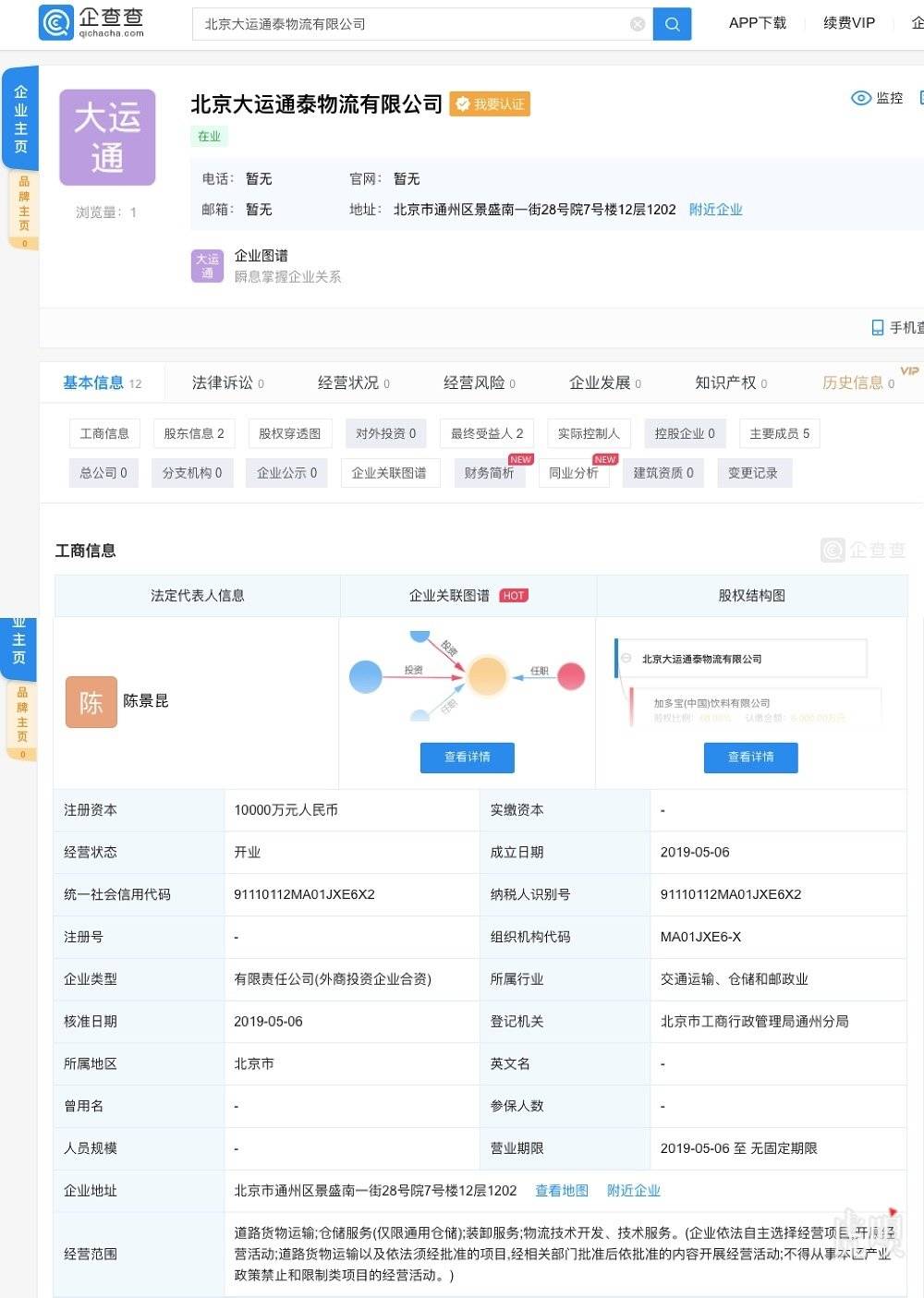The height and width of the screenshot is (1298, 924).
Task: Open the 财务简析 NEW button
Action: coord(489,473)
